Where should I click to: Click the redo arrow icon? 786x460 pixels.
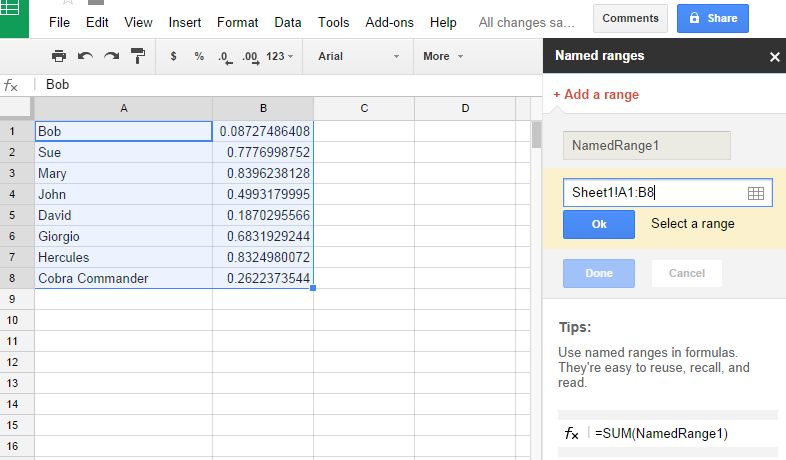(x=111, y=56)
